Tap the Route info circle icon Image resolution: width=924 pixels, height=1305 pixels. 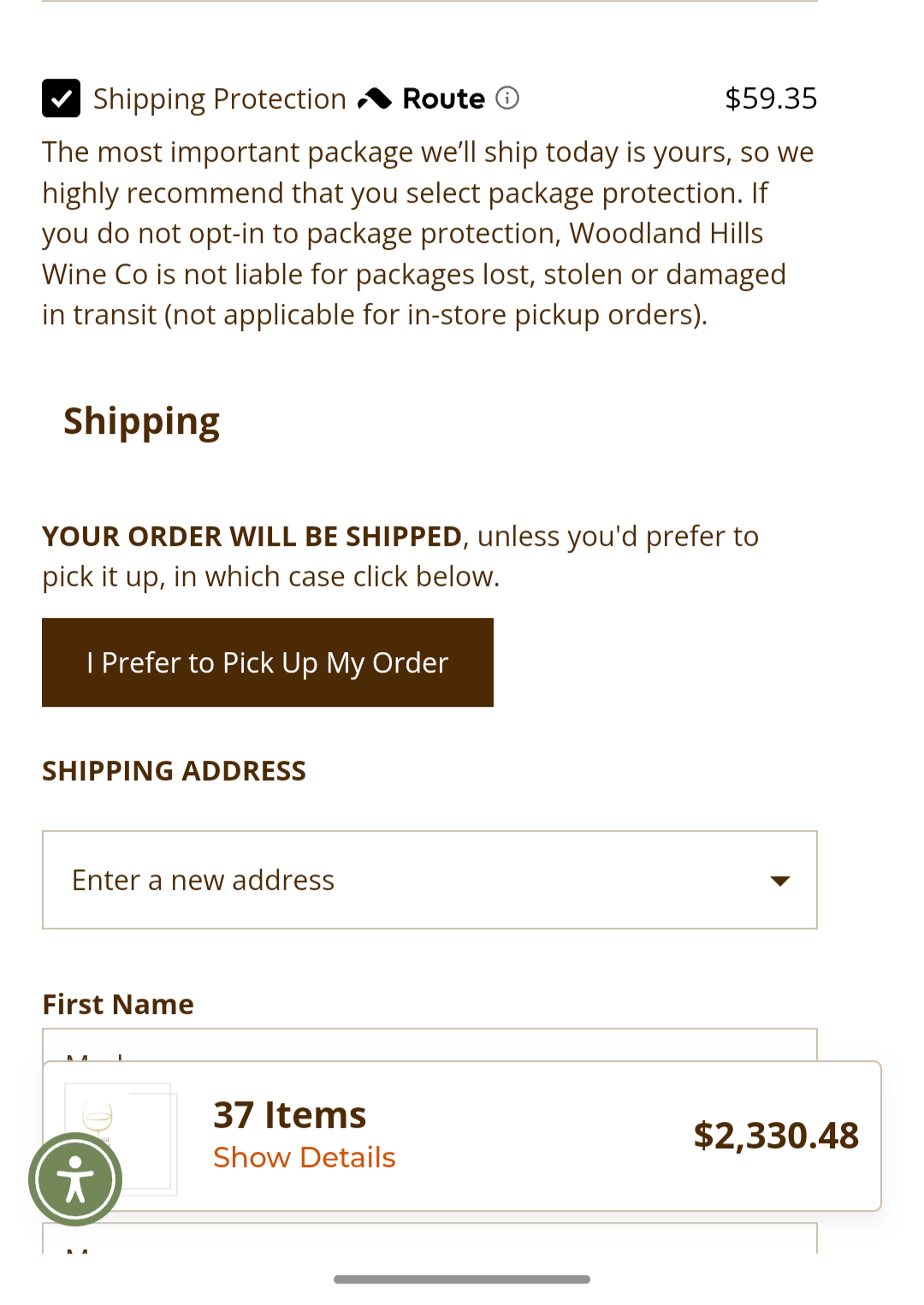[507, 98]
